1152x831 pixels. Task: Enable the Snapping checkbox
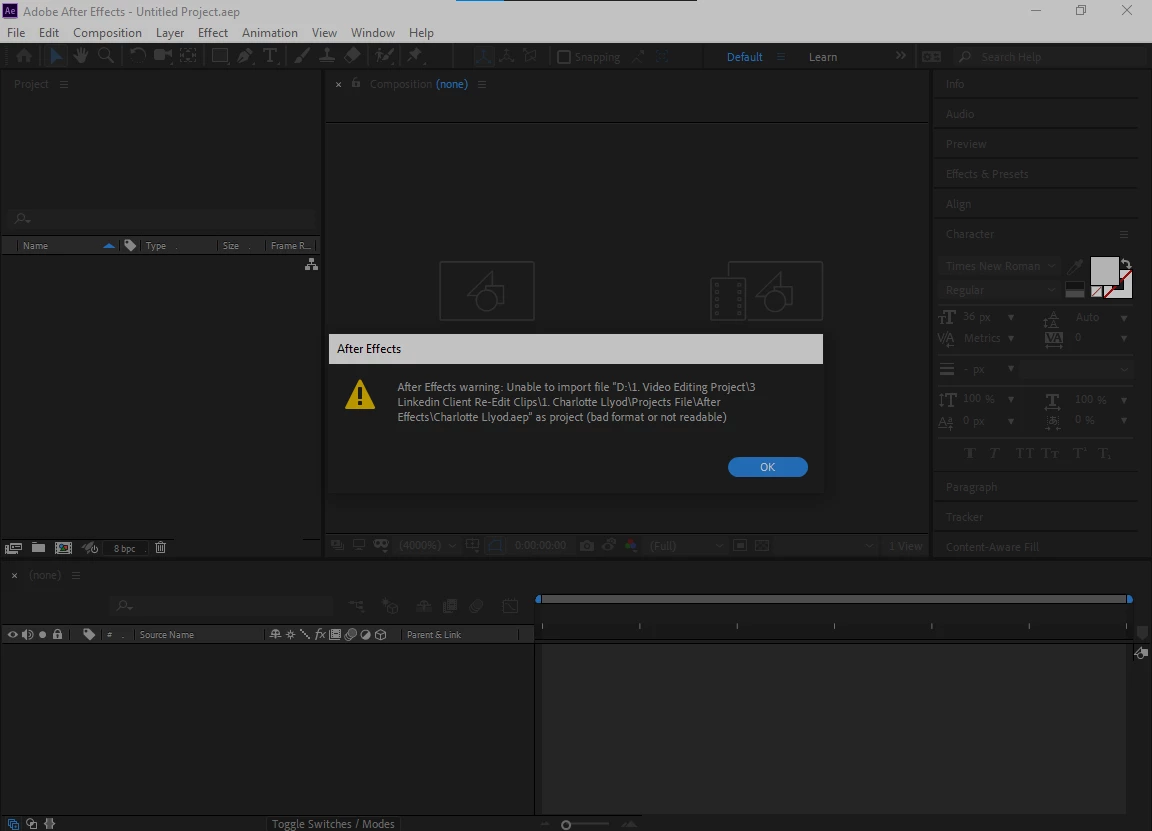pyautogui.click(x=564, y=57)
